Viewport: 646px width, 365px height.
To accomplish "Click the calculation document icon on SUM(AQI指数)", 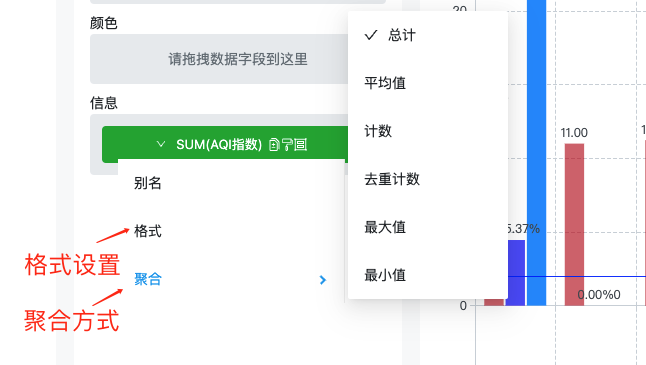I will coord(274,145).
